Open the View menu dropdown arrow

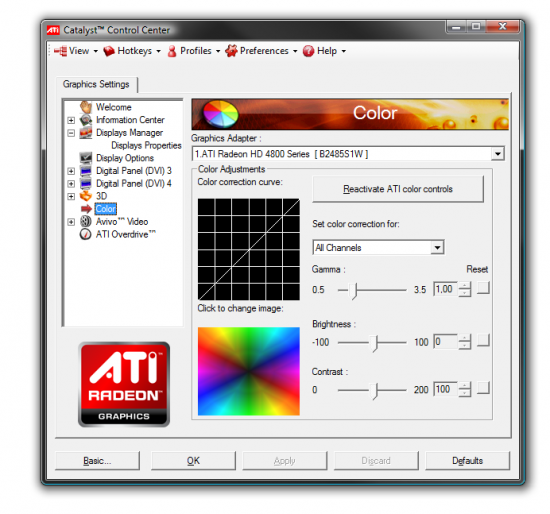[x=95, y=52]
